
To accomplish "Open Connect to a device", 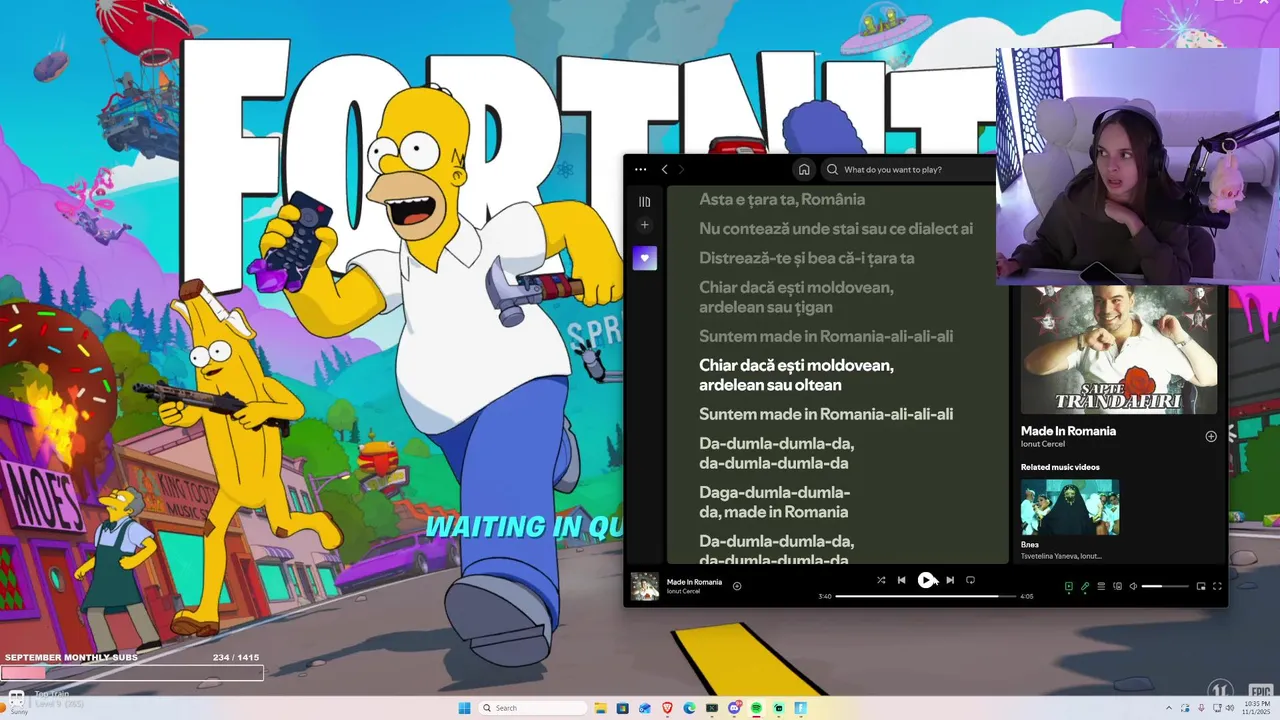I will click(1118, 586).
